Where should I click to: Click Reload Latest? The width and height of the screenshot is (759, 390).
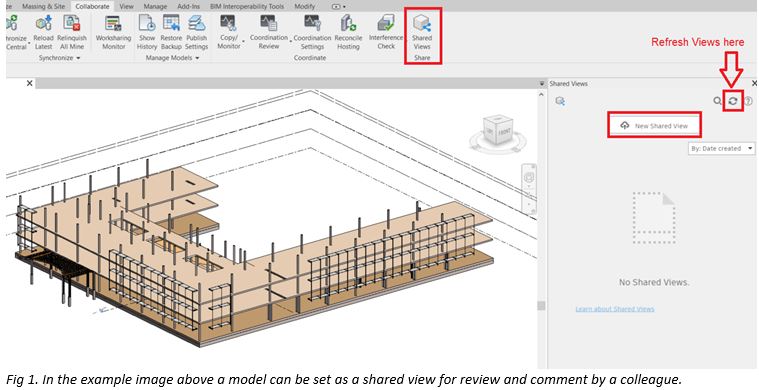(44, 32)
